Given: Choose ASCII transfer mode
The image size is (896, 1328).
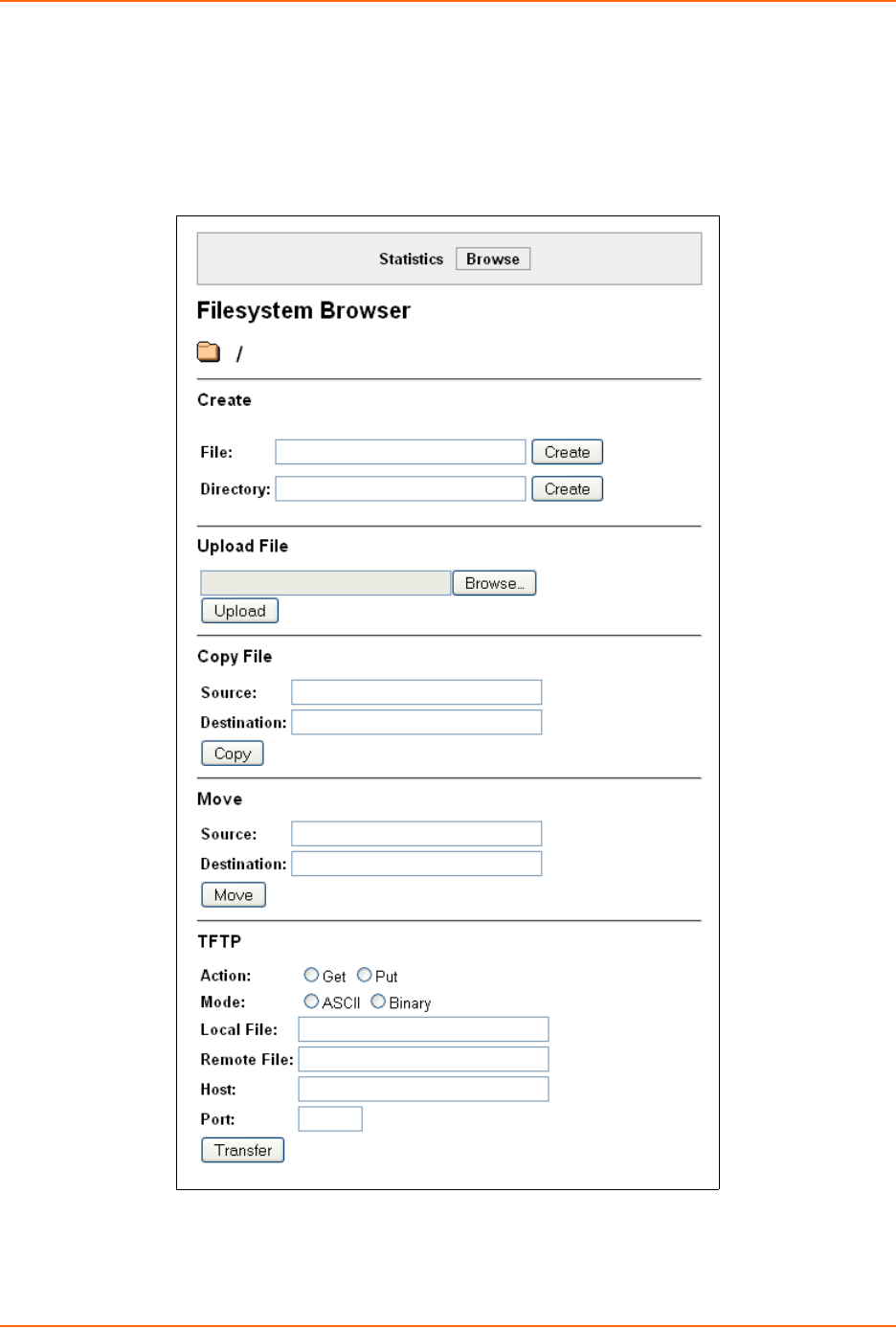Looking at the screenshot, I should click(311, 1002).
